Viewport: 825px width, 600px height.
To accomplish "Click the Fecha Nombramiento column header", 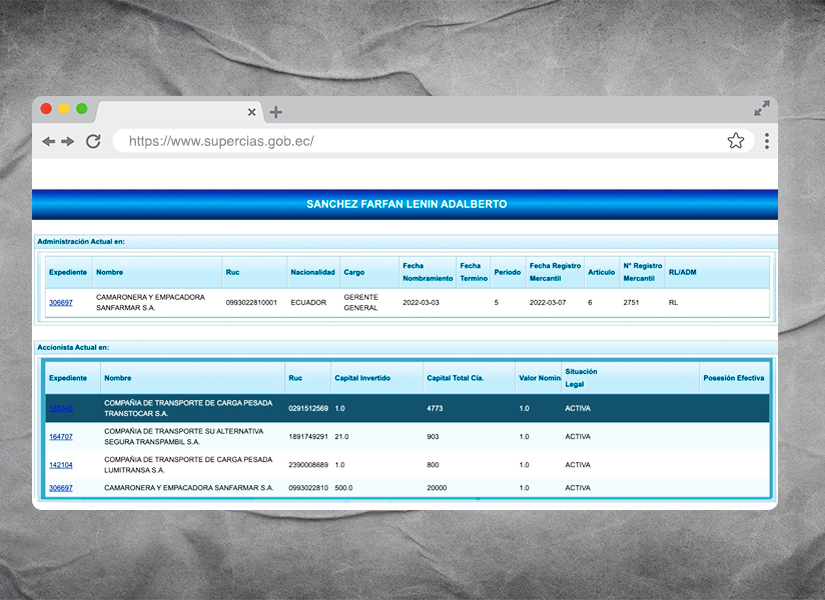I will (x=427, y=272).
